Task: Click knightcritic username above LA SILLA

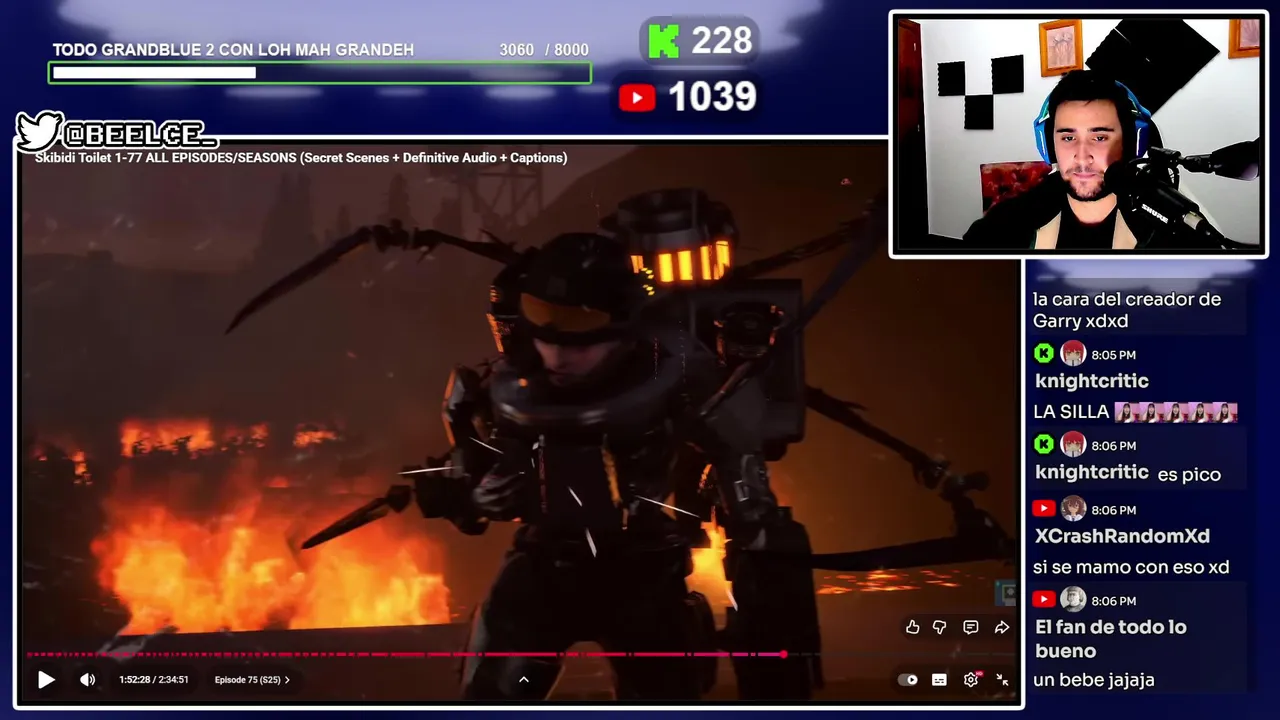Action: click(x=1092, y=381)
